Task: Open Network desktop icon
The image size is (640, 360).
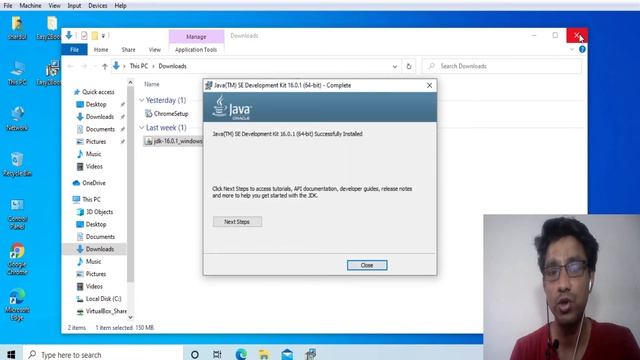Action: pyautogui.click(x=17, y=118)
